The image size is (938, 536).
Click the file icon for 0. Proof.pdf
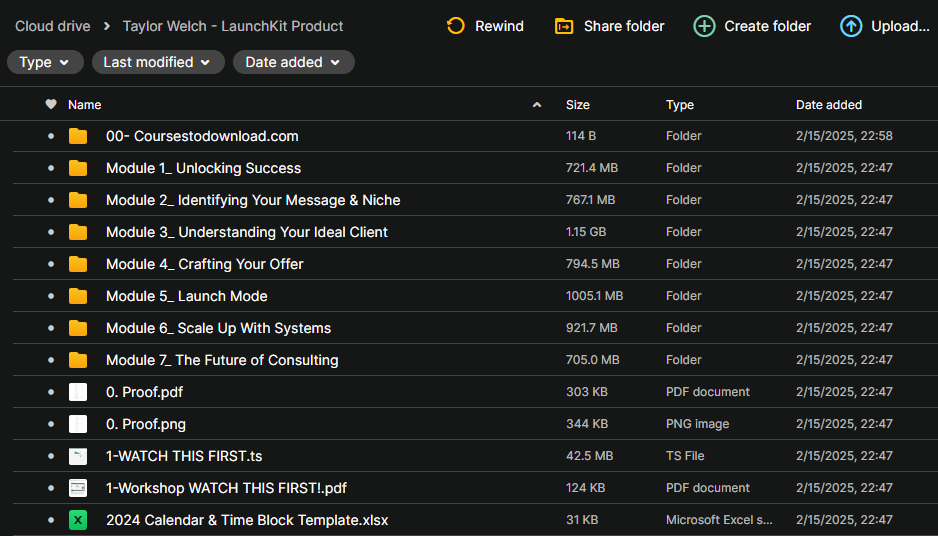coord(78,392)
